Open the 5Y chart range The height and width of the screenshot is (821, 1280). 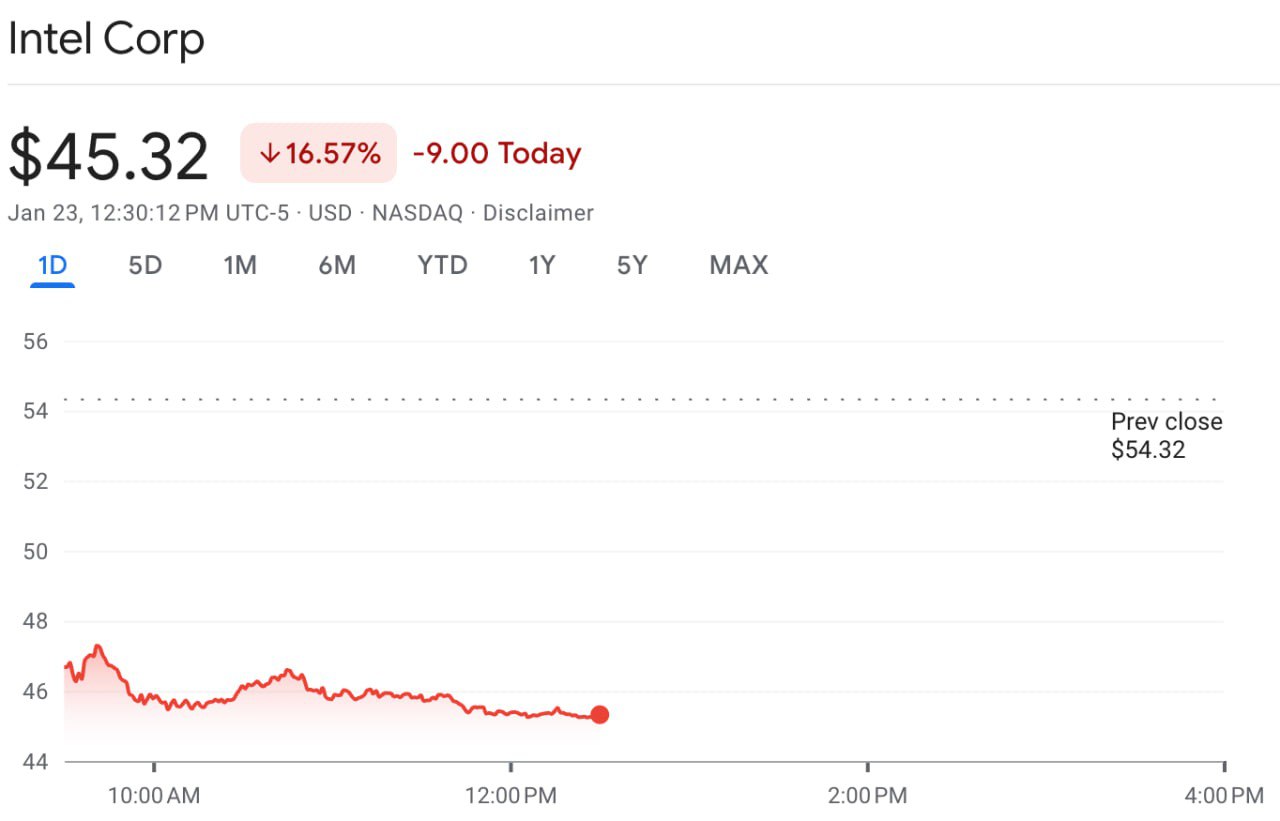[x=632, y=266]
